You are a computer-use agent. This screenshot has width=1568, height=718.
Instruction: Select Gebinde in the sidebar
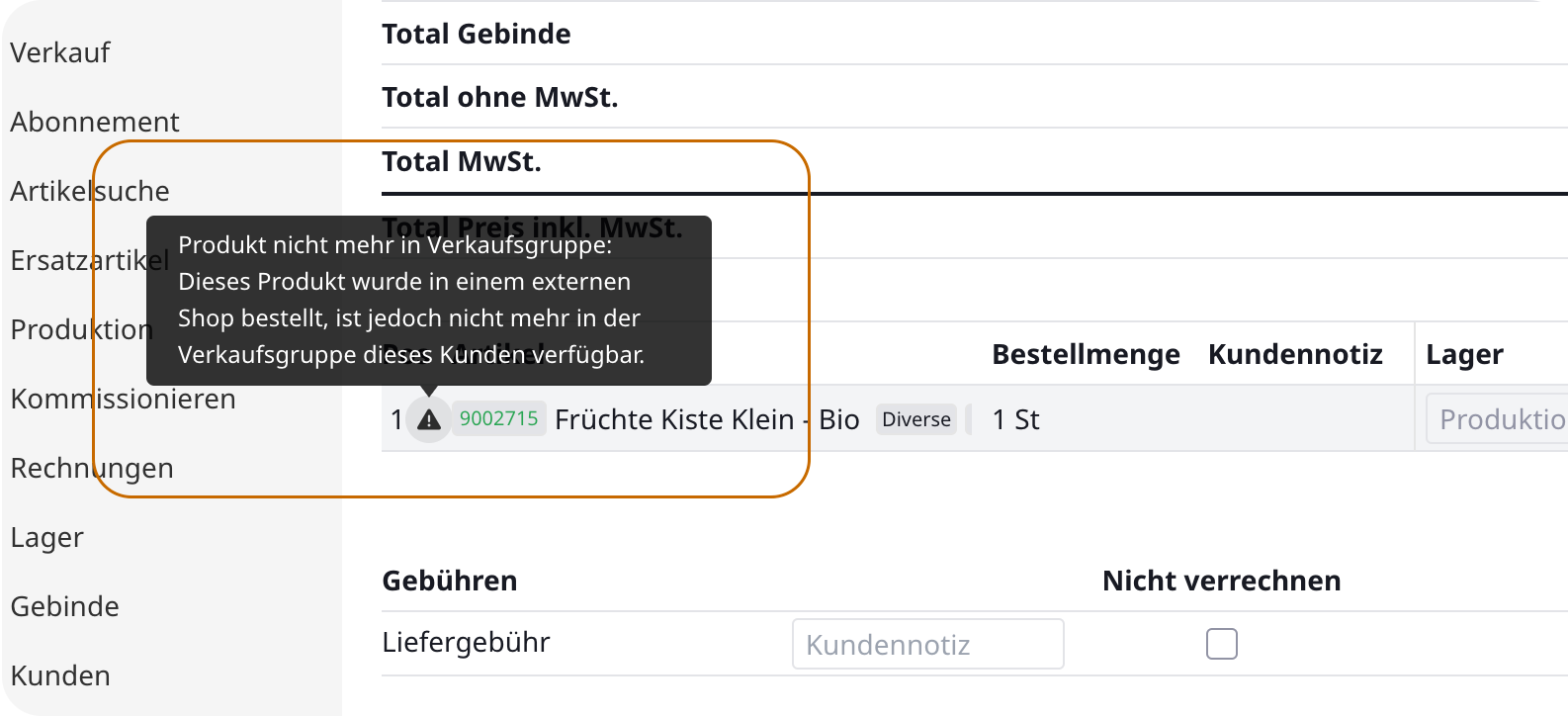(x=65, y=606)
